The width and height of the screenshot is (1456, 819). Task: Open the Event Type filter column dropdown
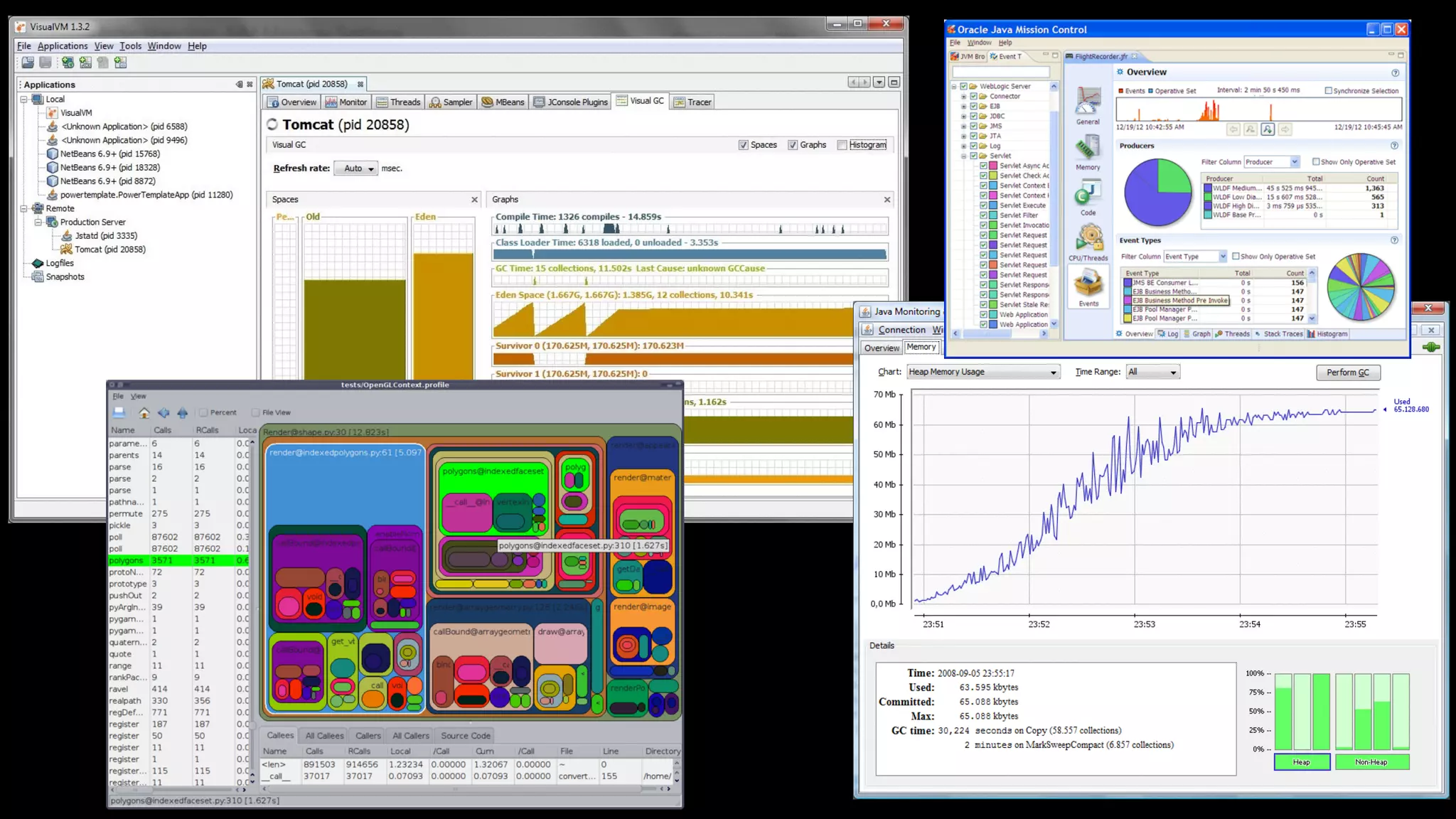coord(1195,257)
